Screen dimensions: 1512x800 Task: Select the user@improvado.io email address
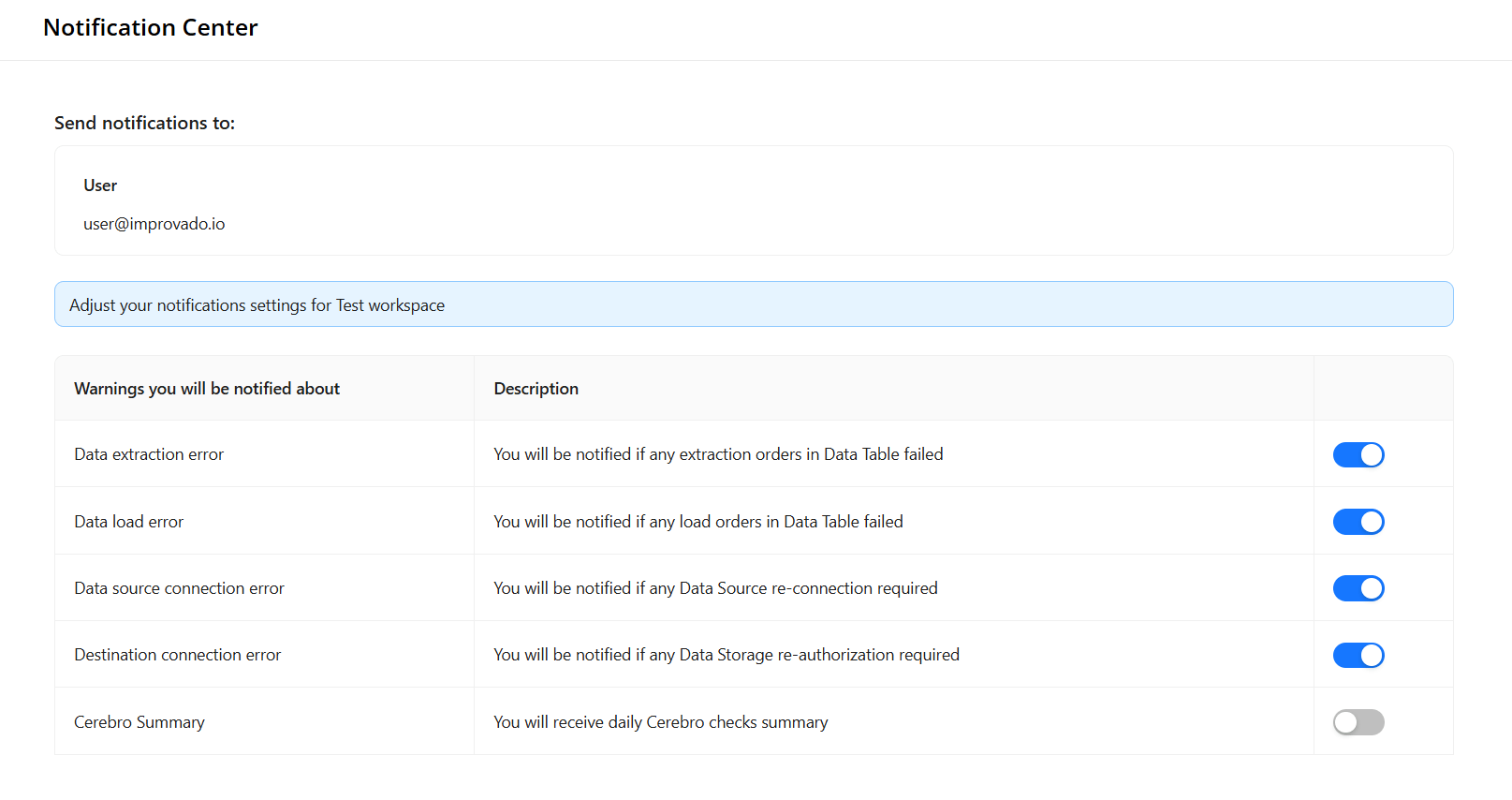click(154, 224)
